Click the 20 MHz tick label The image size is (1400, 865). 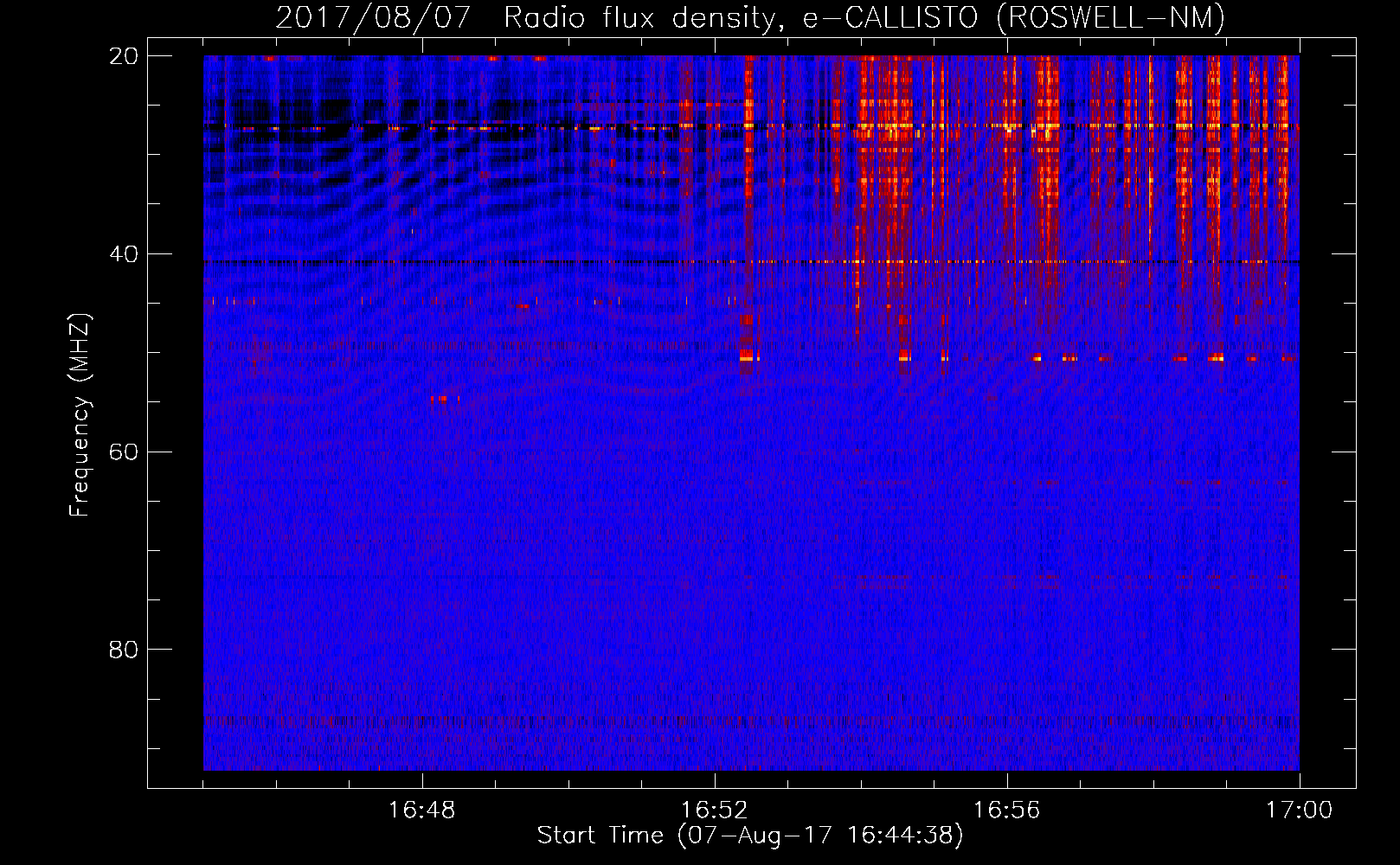pos(124,56)
